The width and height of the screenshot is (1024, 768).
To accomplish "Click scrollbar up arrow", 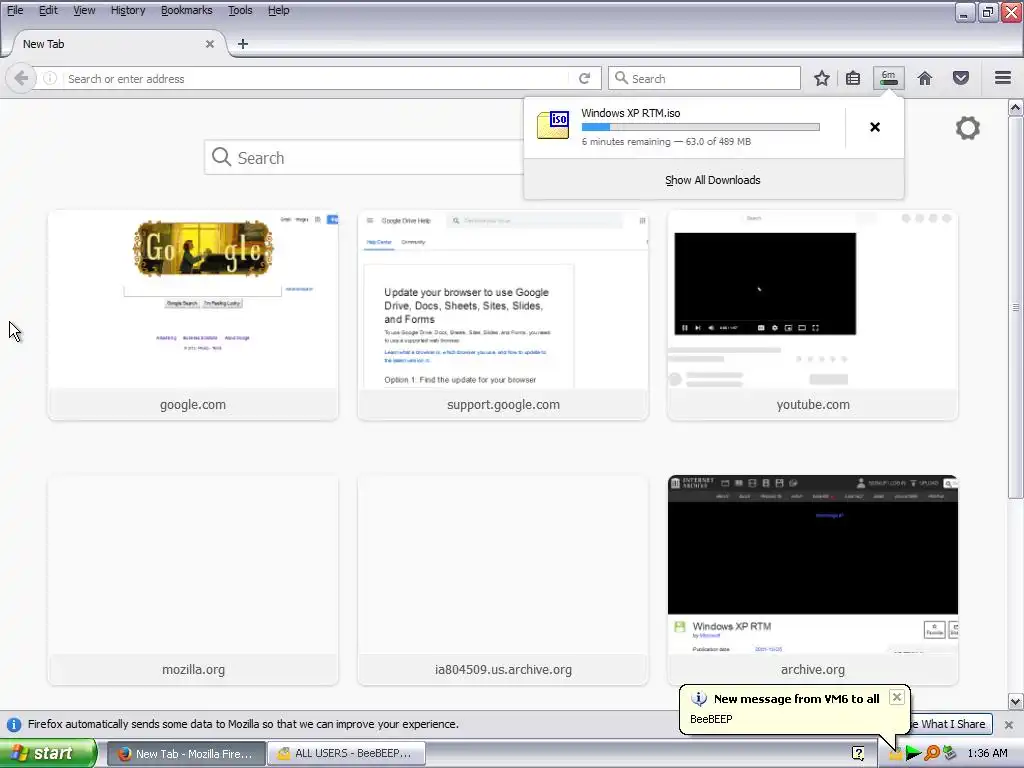I will (1016, 108).
